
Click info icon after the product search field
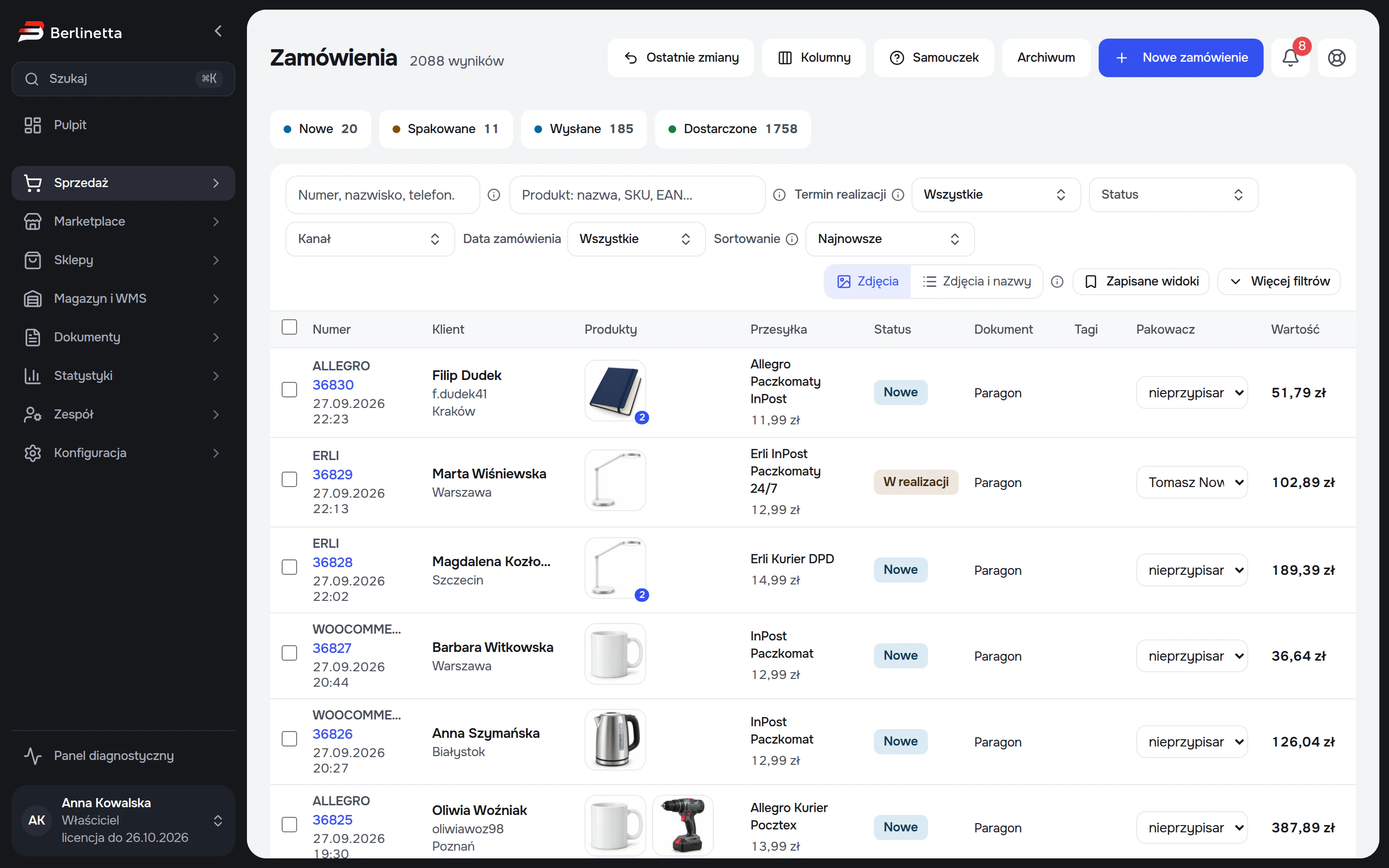(x=779, y=195)
